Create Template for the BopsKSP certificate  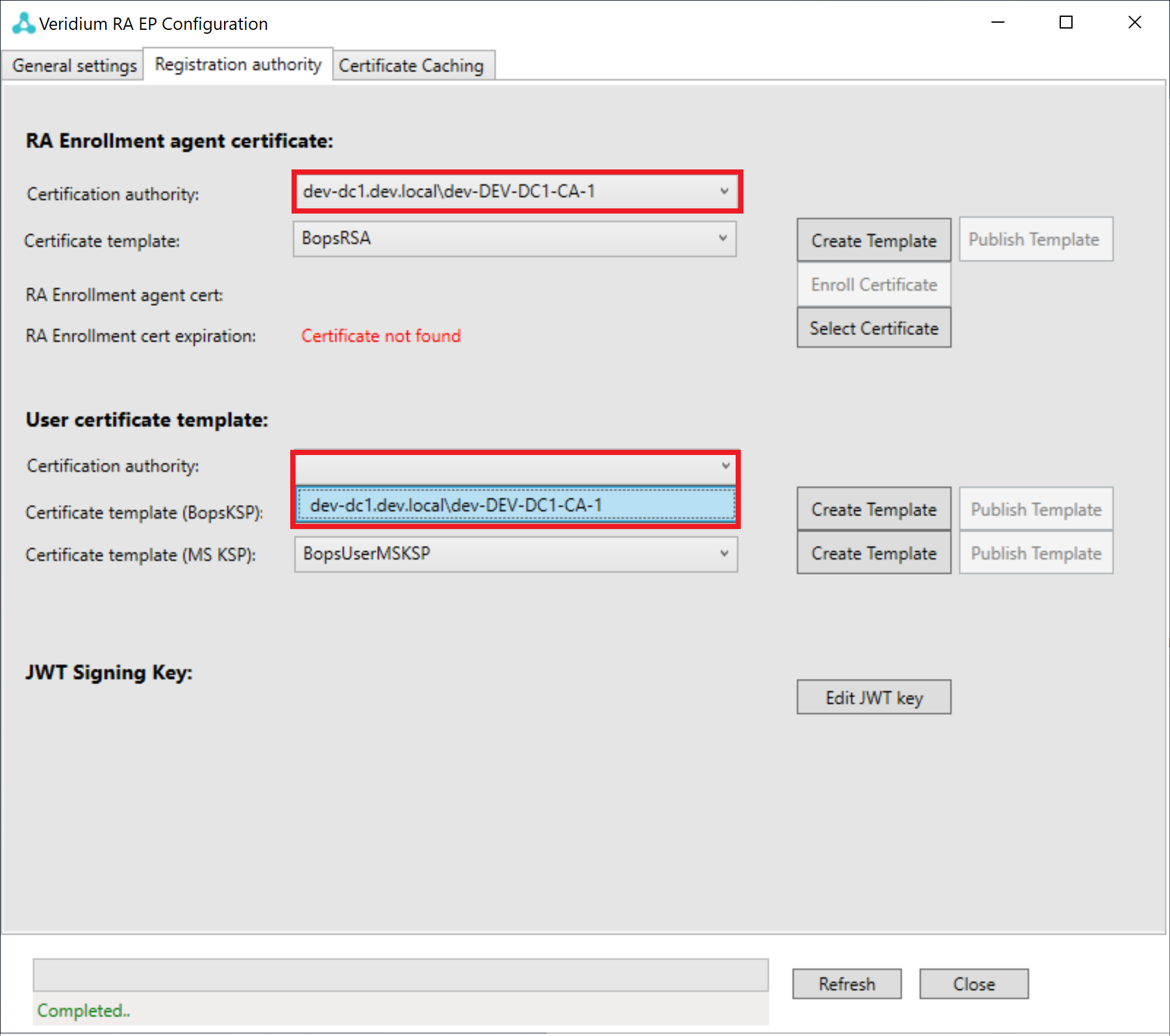[873, 510]
